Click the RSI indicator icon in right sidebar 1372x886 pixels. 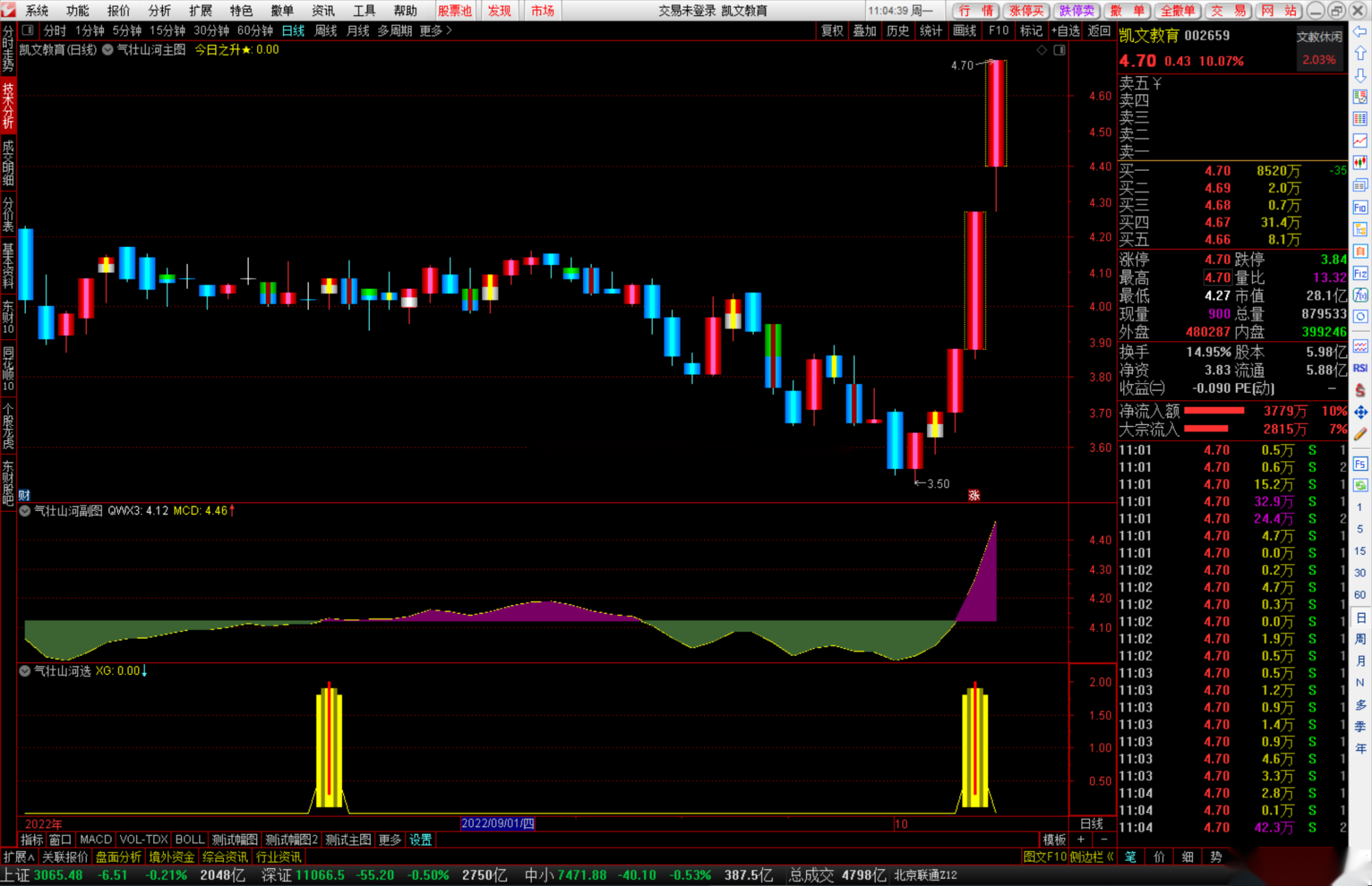coord(1360,369)
